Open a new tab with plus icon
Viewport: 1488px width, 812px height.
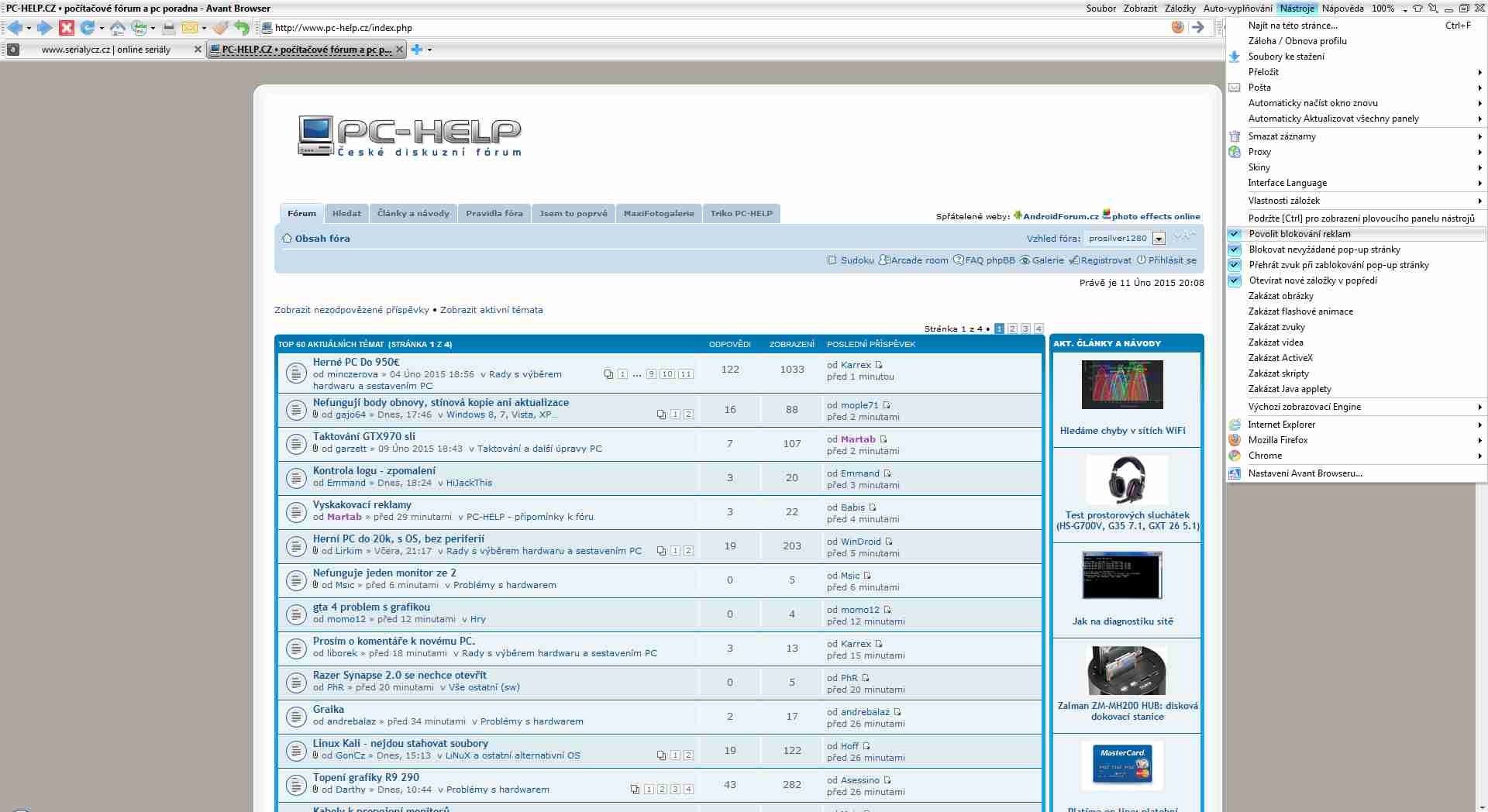coord(417,50)
